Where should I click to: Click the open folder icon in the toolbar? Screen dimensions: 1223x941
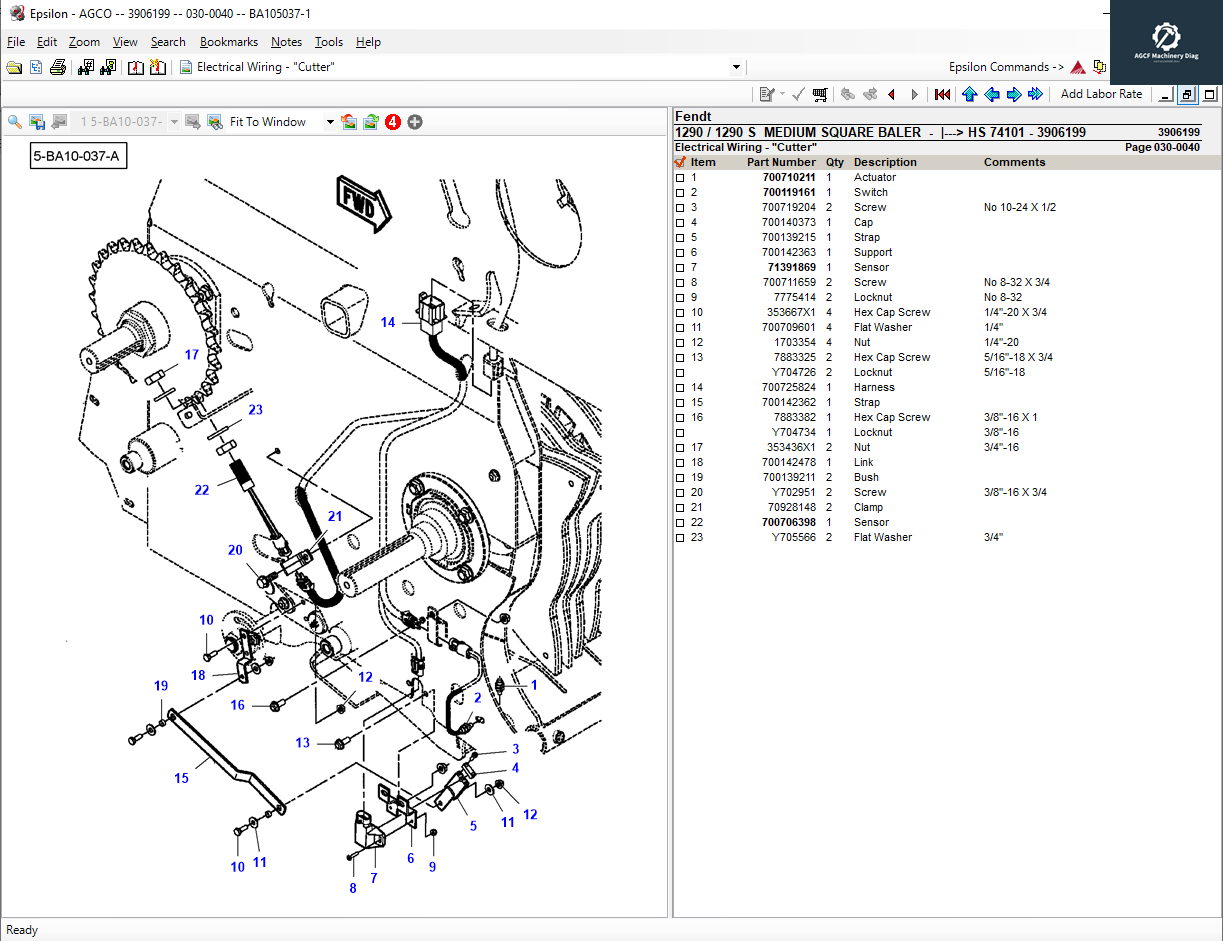pos(14,67)
